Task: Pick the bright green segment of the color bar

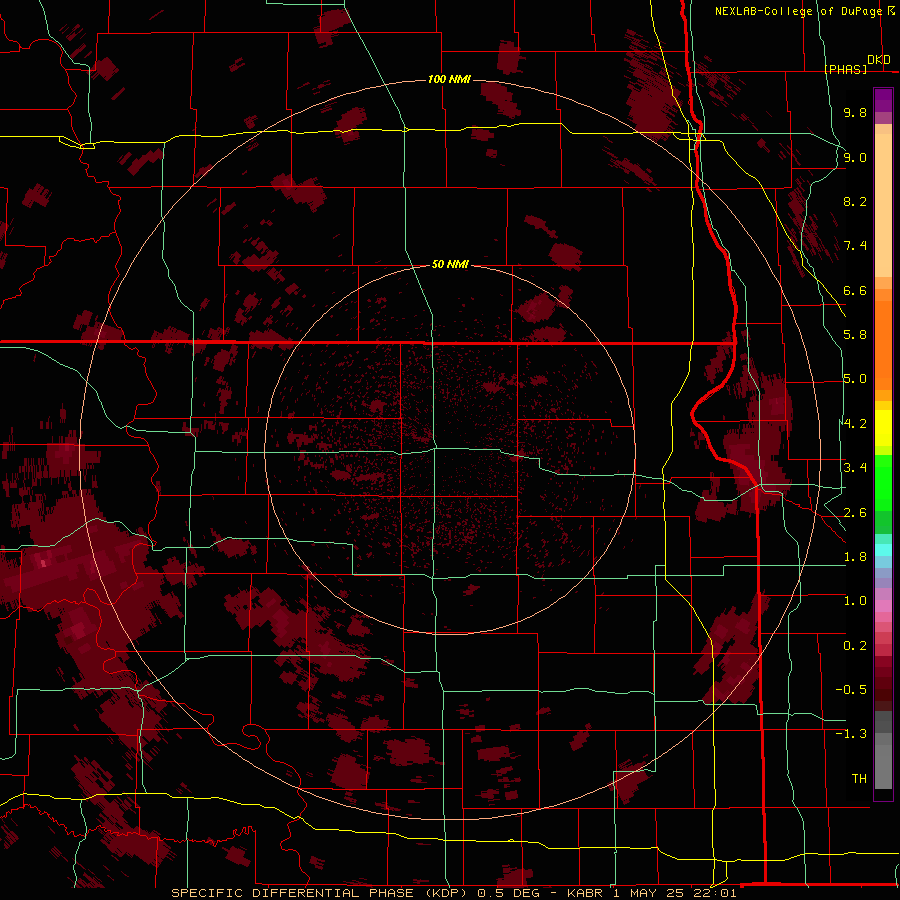Action: click(883, 483)
